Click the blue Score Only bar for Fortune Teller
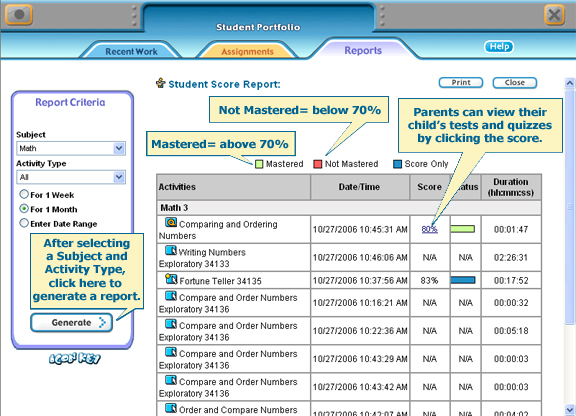Image resolution: width=576 pixels, height=416 pixels. click(x=463, y=280)
